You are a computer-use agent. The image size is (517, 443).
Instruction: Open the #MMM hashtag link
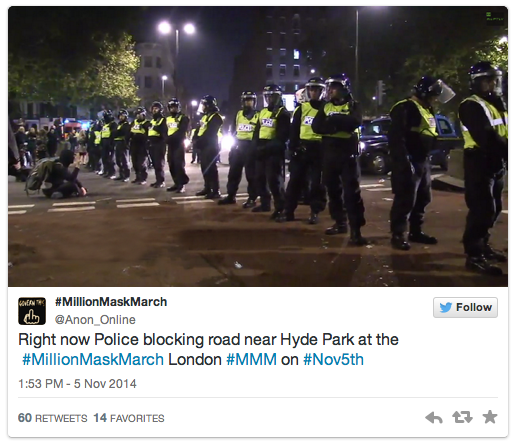pos(252,360)
